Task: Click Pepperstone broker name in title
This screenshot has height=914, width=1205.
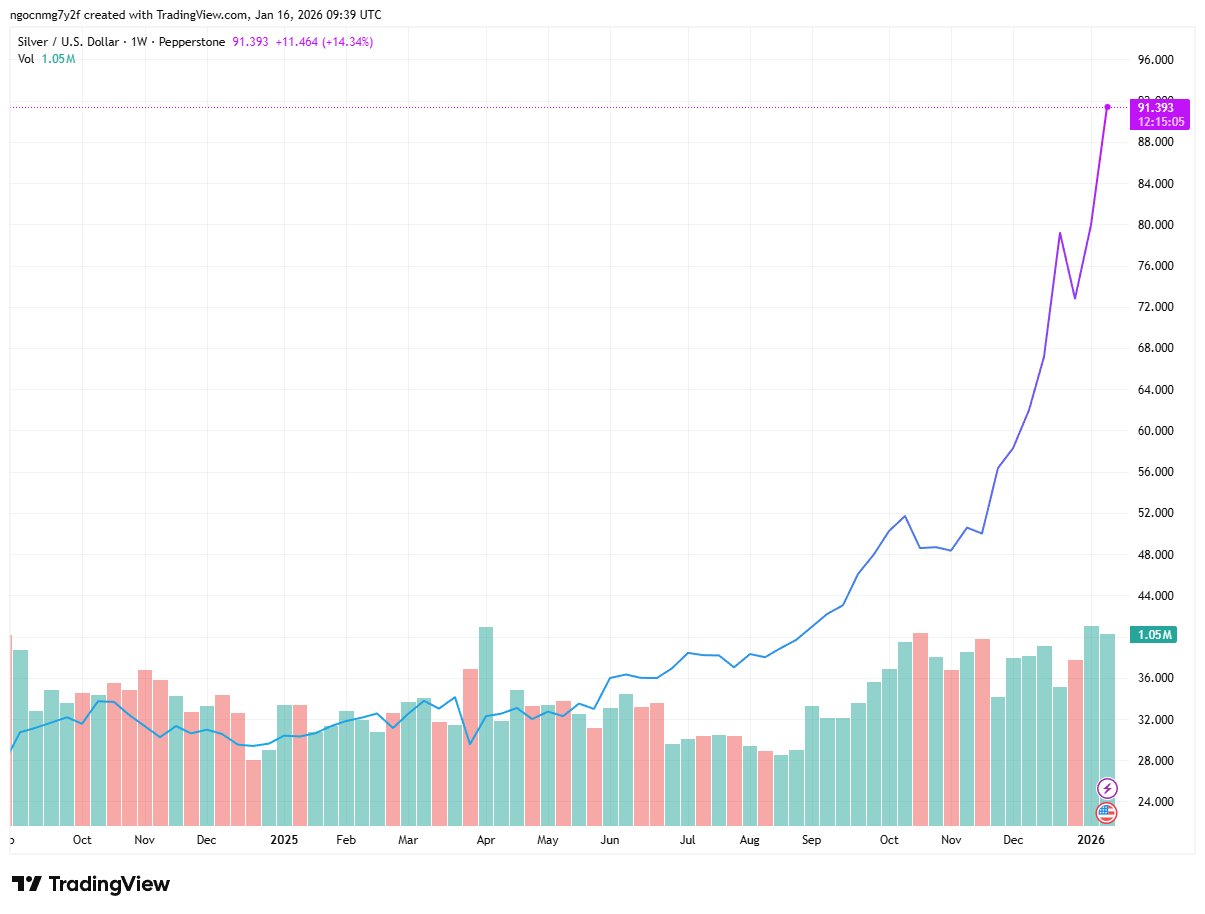Action: pos(195,42)
